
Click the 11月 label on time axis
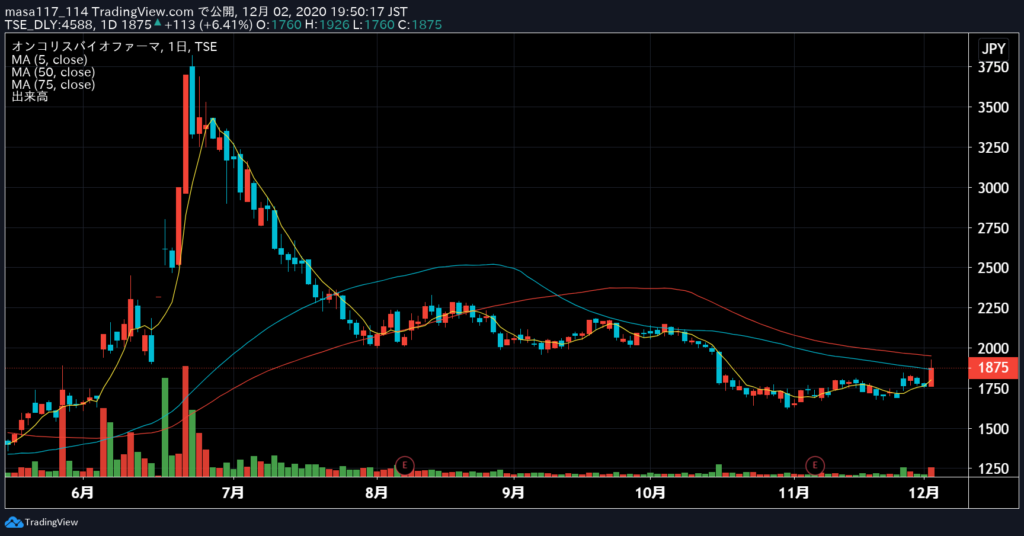pos(794,492)
